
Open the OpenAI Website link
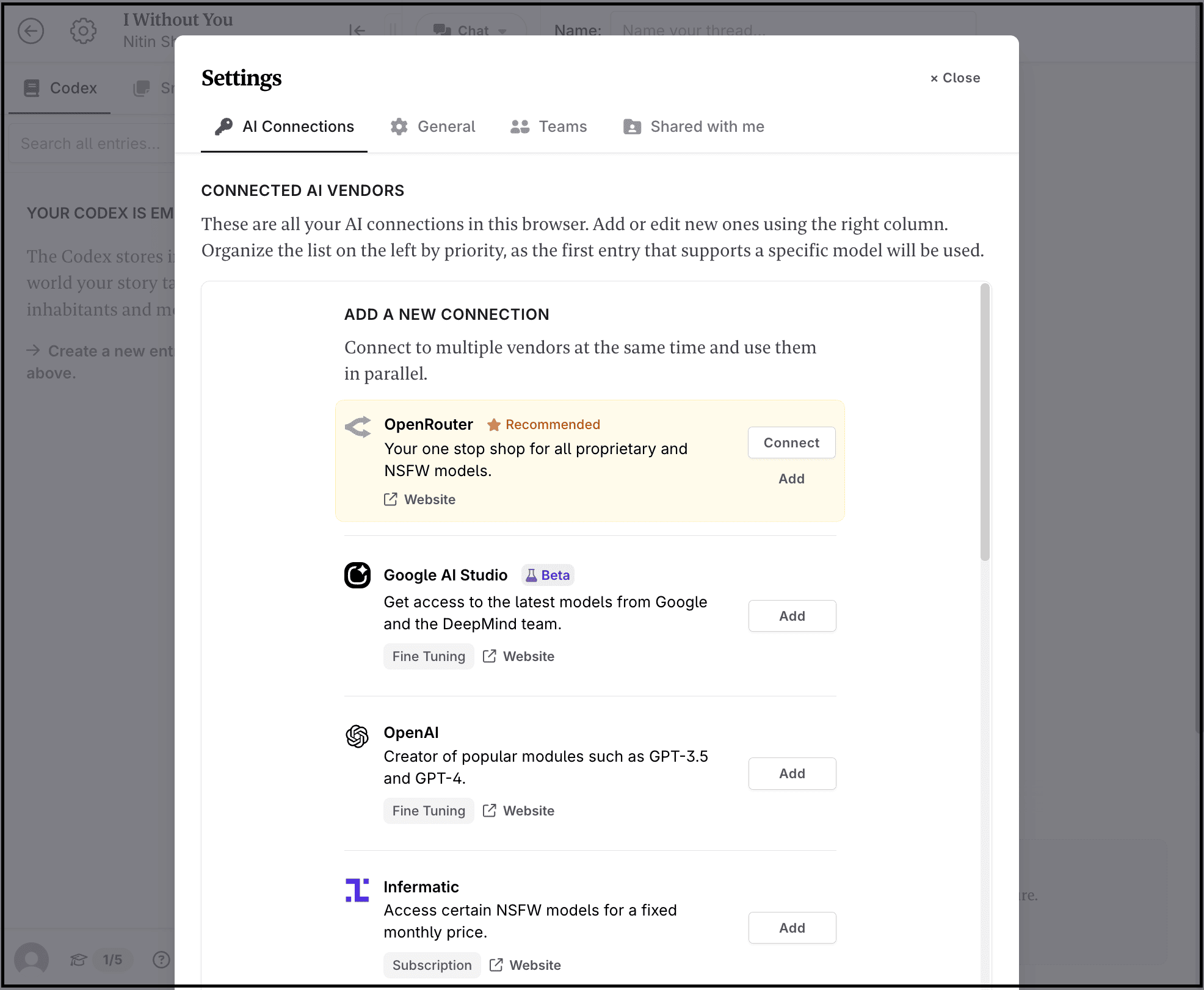(519, 811)
